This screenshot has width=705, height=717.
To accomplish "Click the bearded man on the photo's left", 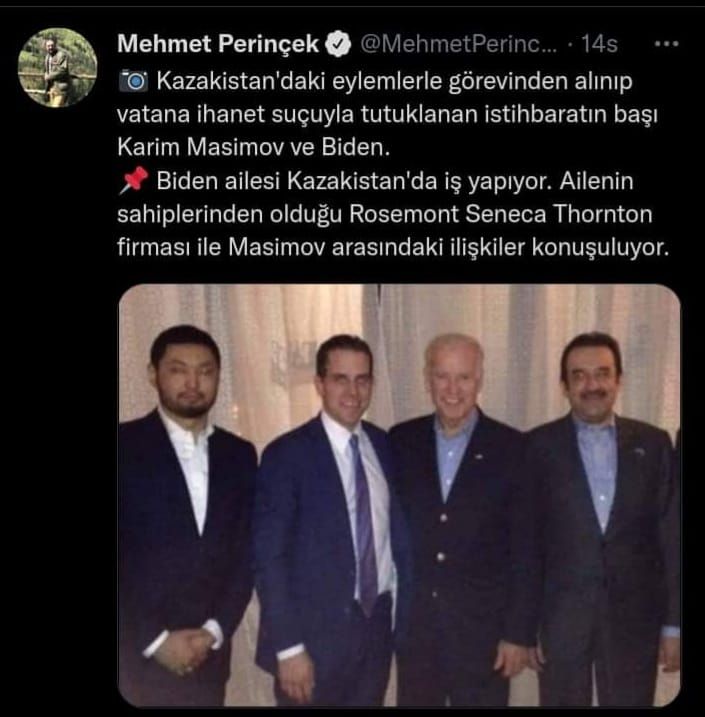I will [185, 514].
